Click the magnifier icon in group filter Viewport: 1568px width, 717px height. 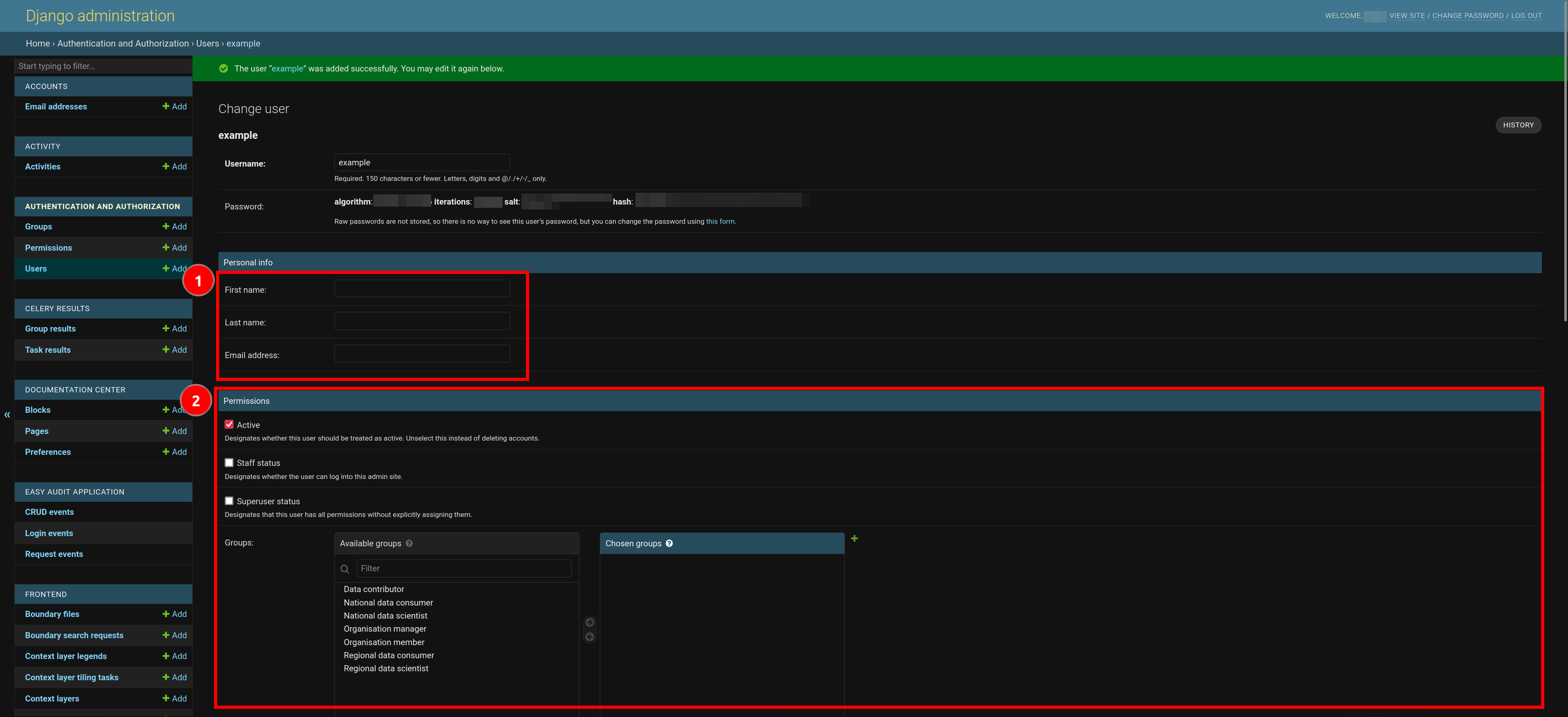pyautogui.click(x=345, y=569)
